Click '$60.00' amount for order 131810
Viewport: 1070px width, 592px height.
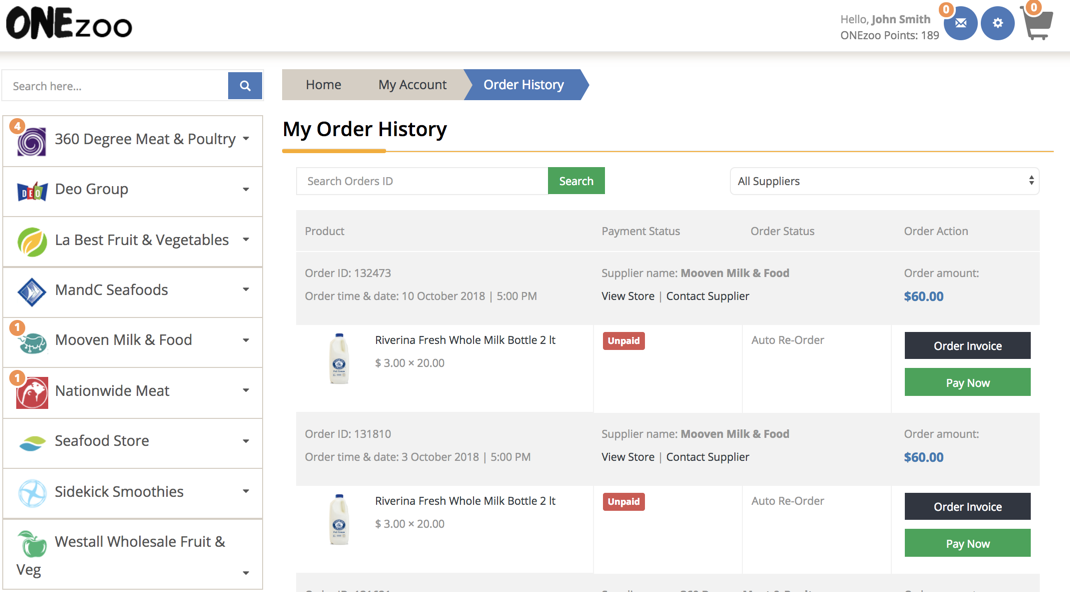924,458
